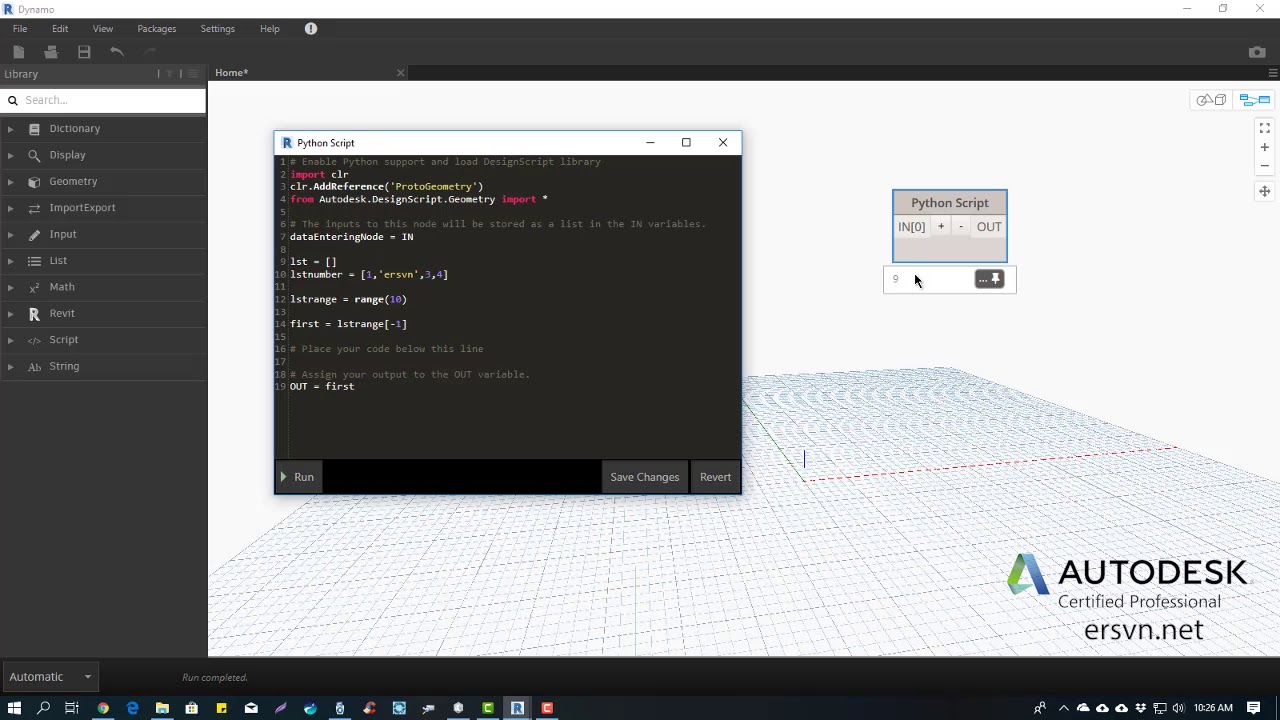Toggle the Pan mode icon
1280x720 pixels.
pos(1265,191)
